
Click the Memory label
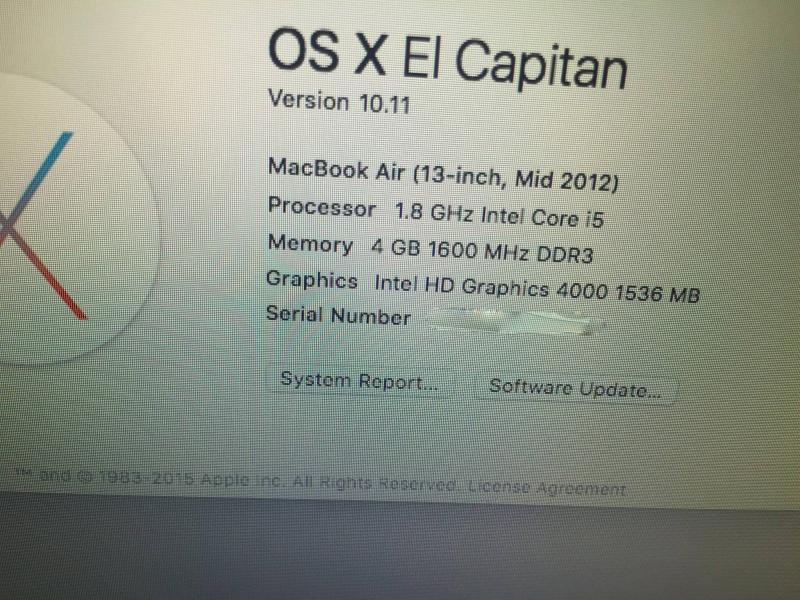click(x=310, y=244)
